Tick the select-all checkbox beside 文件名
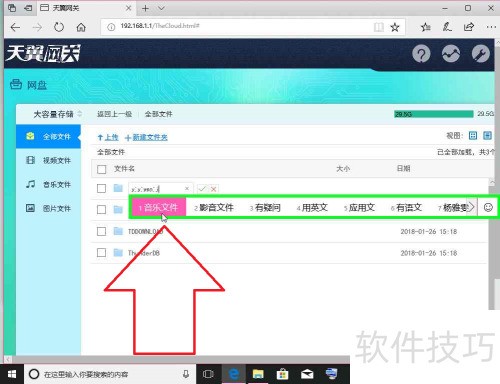 [x=101, y=169]
